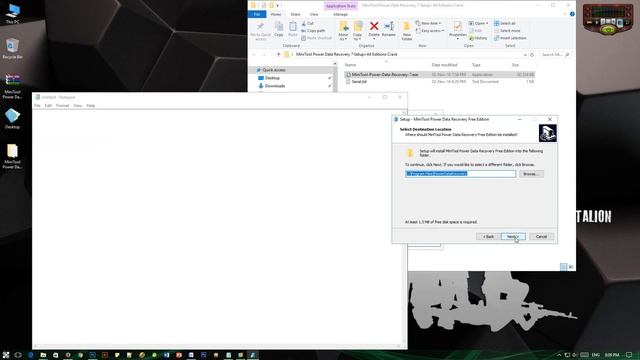640x360 pixels.
Task: Switch Explorer to details view toggle
Action: pos(564,267)
